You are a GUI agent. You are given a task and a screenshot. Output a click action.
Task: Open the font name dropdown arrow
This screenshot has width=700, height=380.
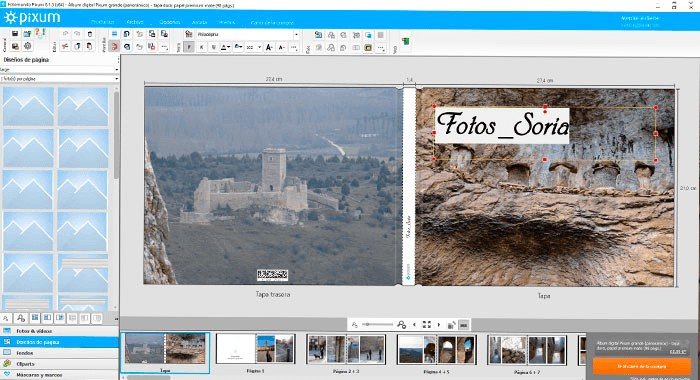[296, 34]
